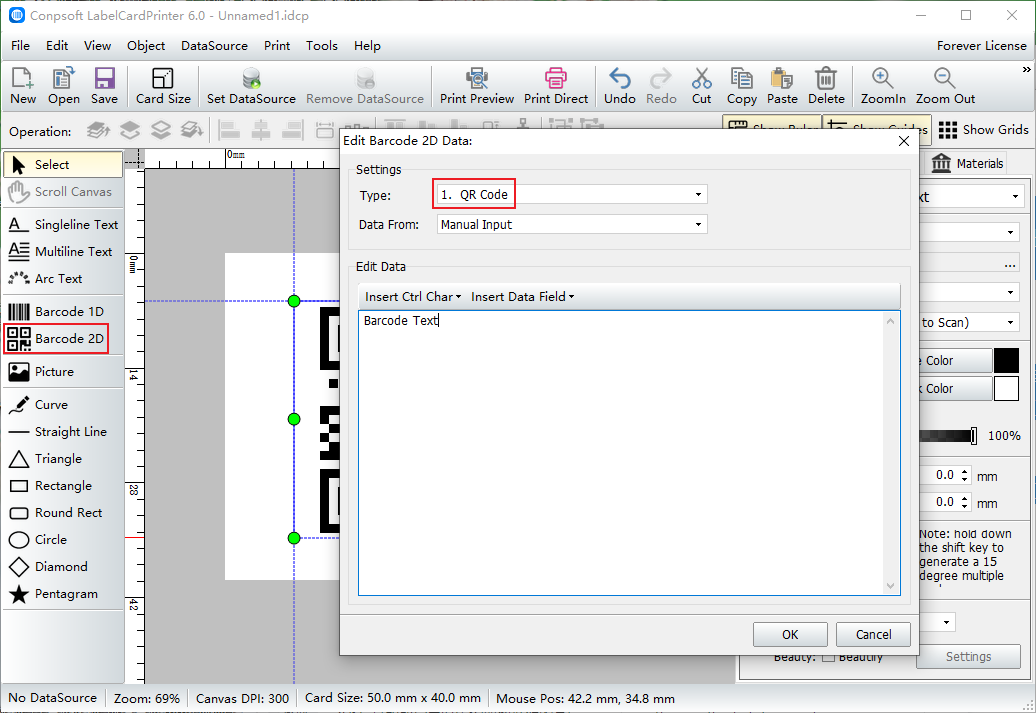Choose the Diamond shape tool
The height and width of the screenshot is (713, 1036).
63,567
